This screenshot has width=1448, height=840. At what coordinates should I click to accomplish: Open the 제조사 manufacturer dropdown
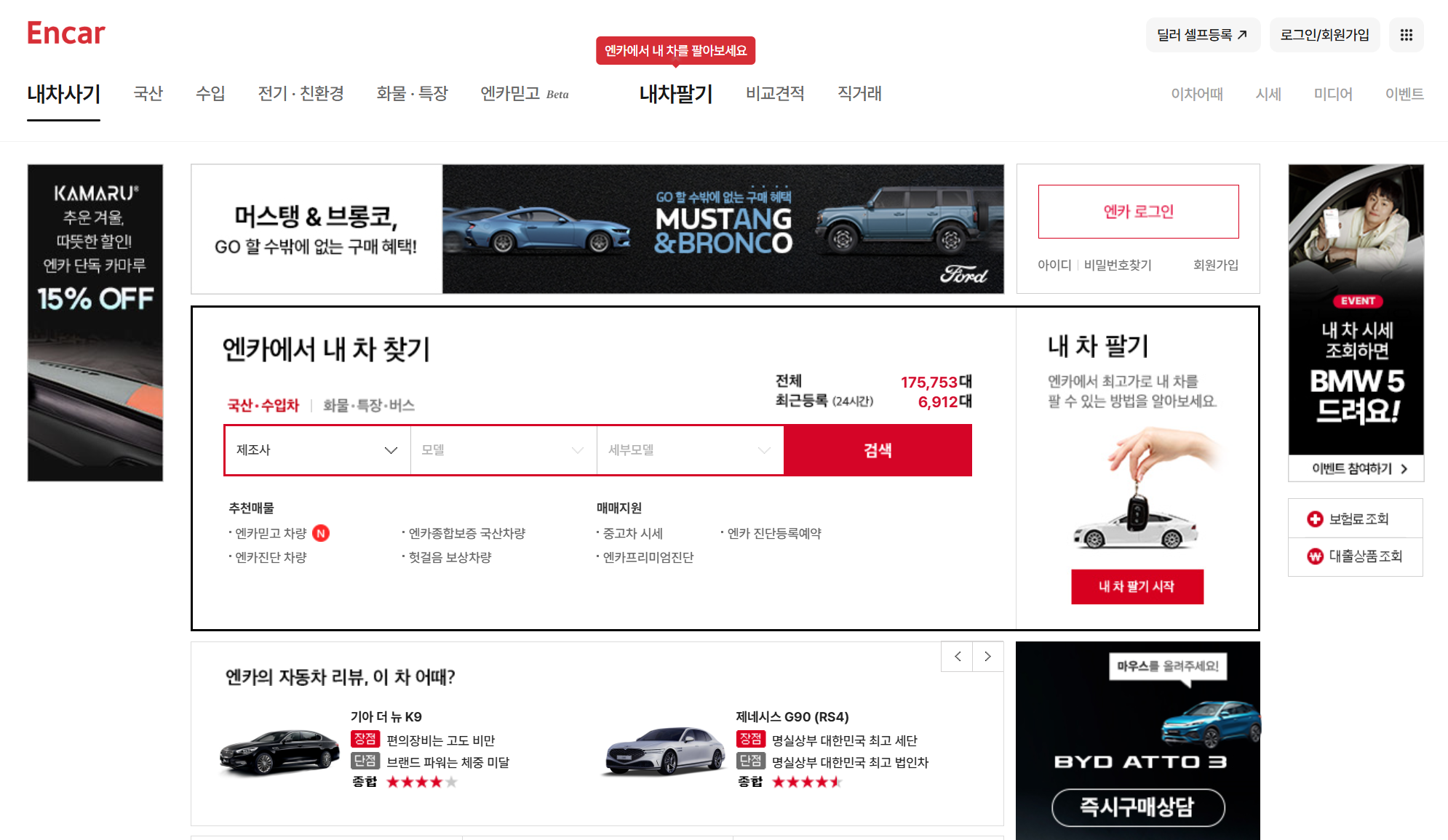point(317,450)
